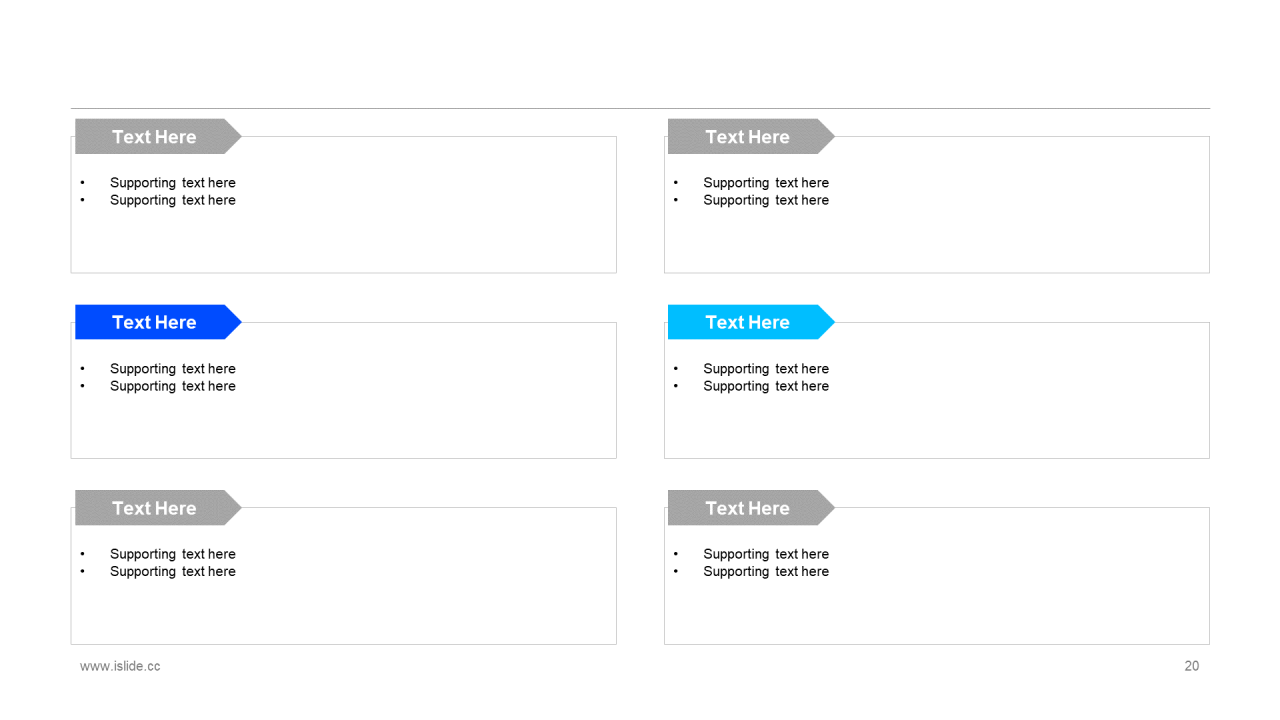Click the top-left gray "Text Here" label

pyautogui.click(x=158, y=136)
